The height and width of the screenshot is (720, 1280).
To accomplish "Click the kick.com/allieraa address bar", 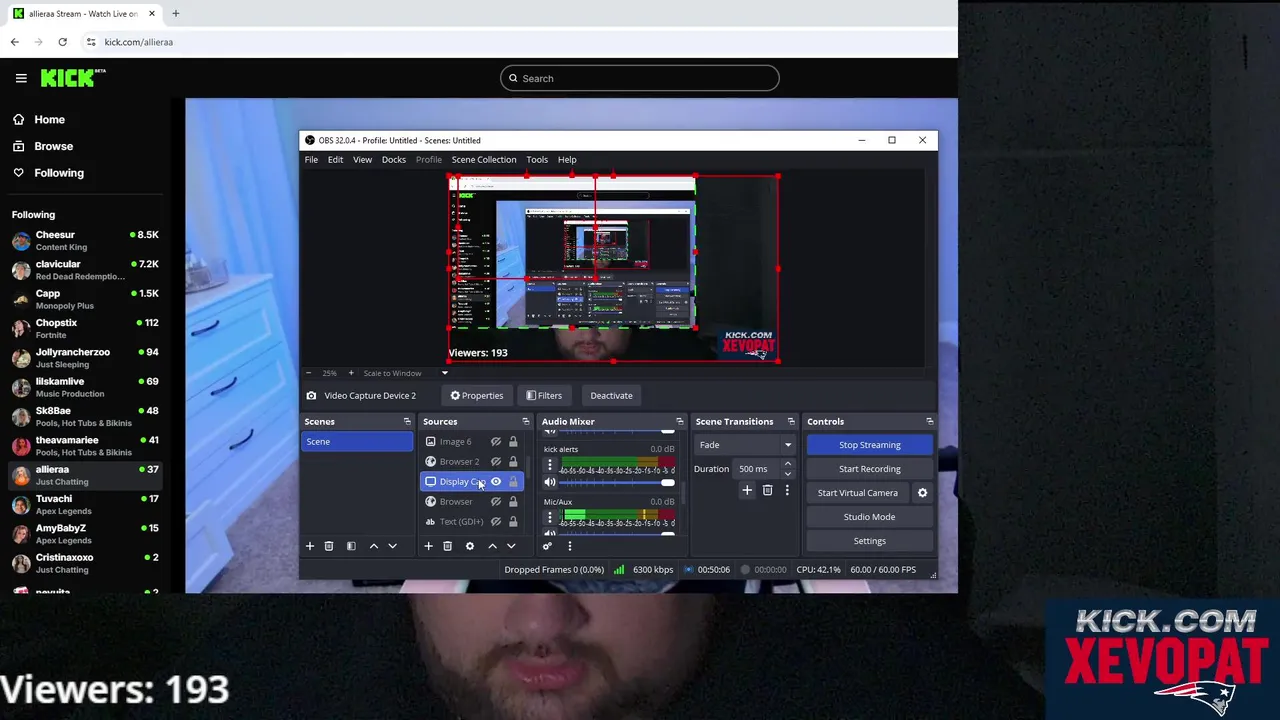I will pos(138,42).
